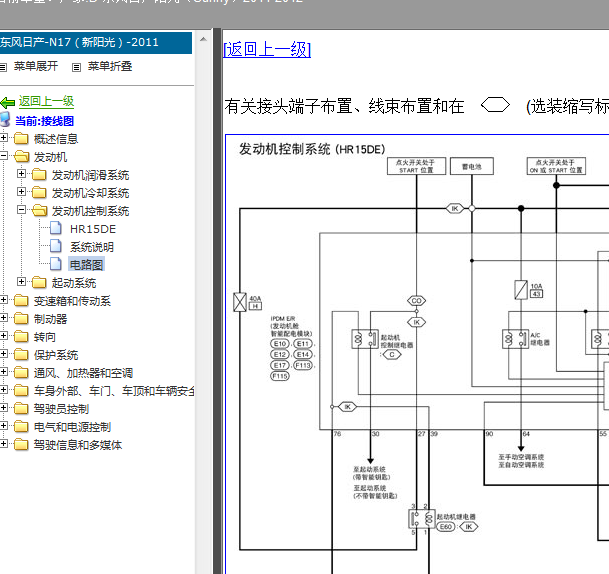Open the 返回上一级 link in sidebar
Screen dimensions: 609x574
point(46,102)
